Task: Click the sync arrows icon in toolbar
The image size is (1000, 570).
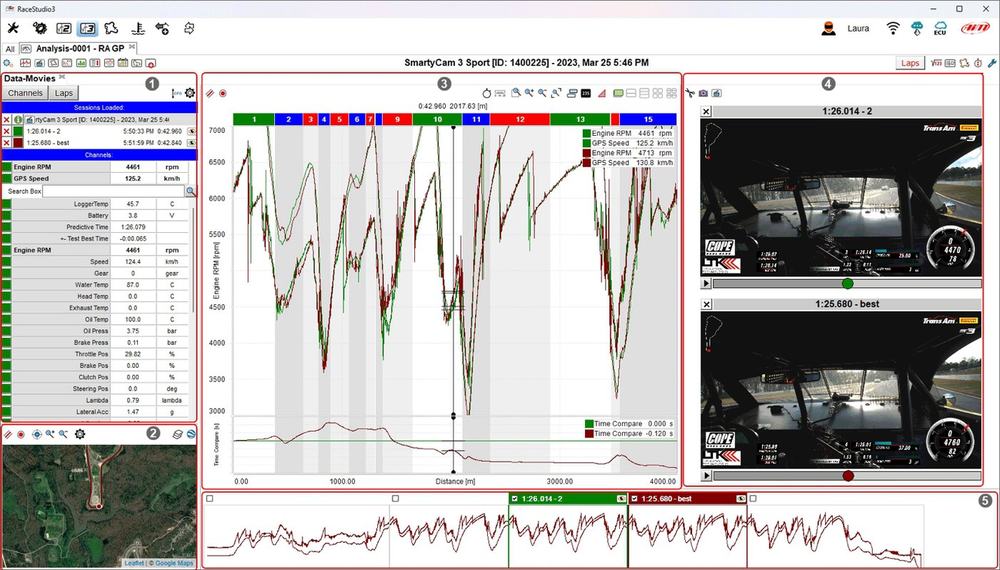Action: (188, 28)
